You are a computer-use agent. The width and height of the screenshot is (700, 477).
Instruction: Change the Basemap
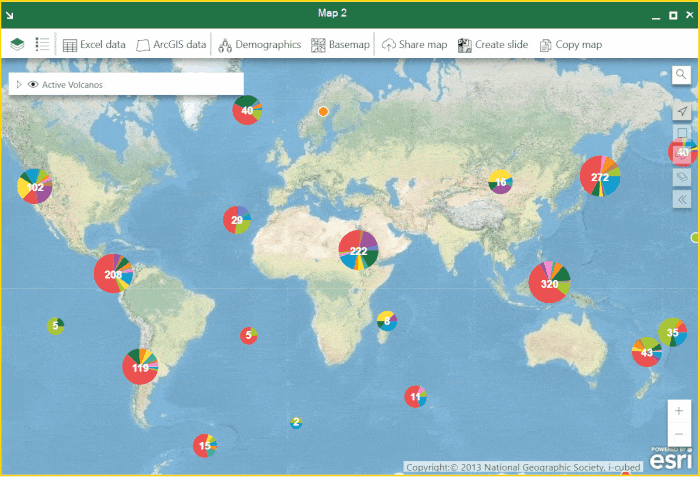pyautogui.click(x=340, y=45)
